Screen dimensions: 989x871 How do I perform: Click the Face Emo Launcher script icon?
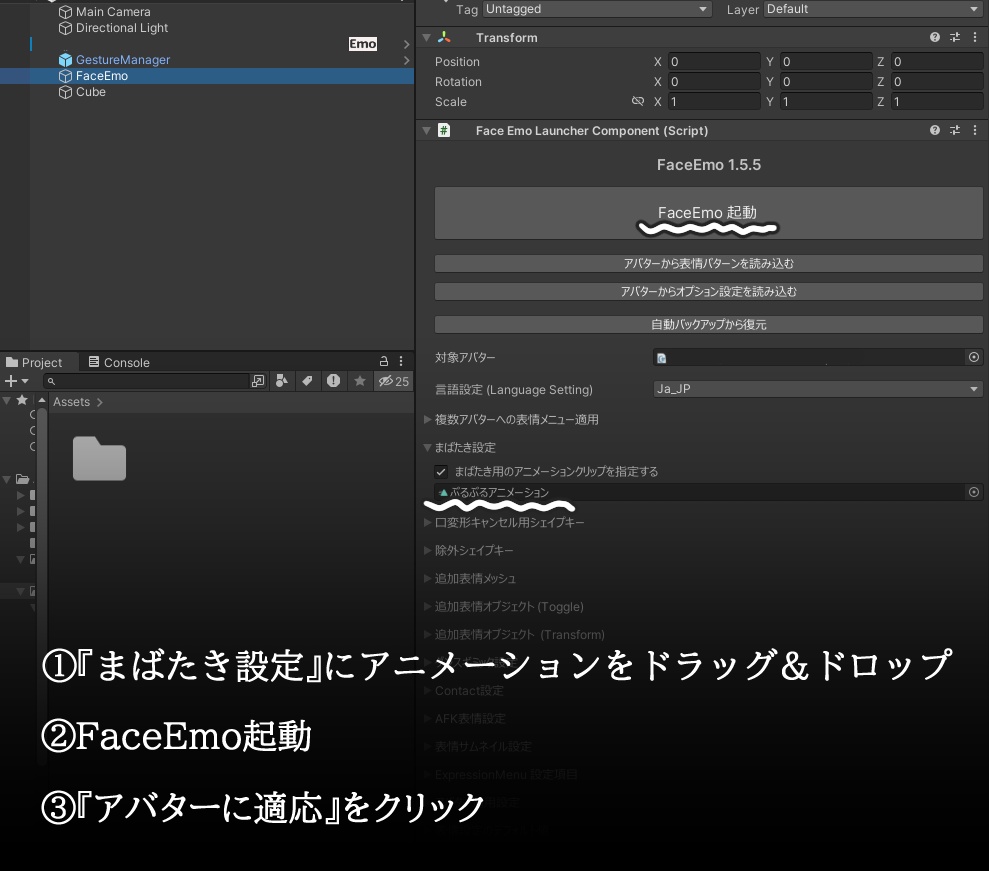pos(444,130)
